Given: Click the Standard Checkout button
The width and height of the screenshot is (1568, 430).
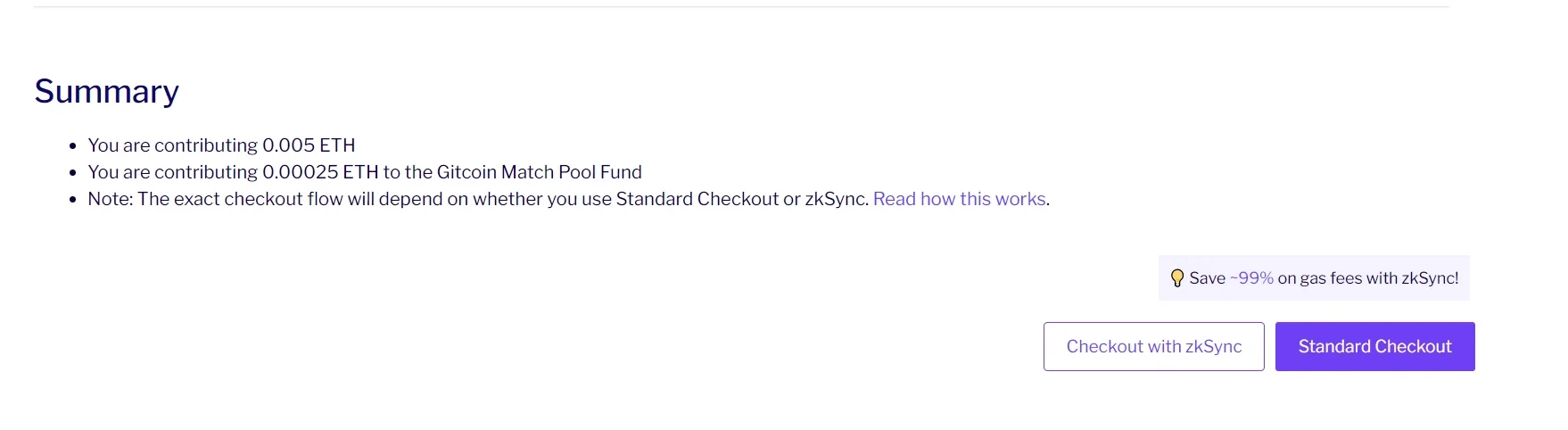Looking at the screenshot, I should pyautogui.click(x=1374, y=346).
